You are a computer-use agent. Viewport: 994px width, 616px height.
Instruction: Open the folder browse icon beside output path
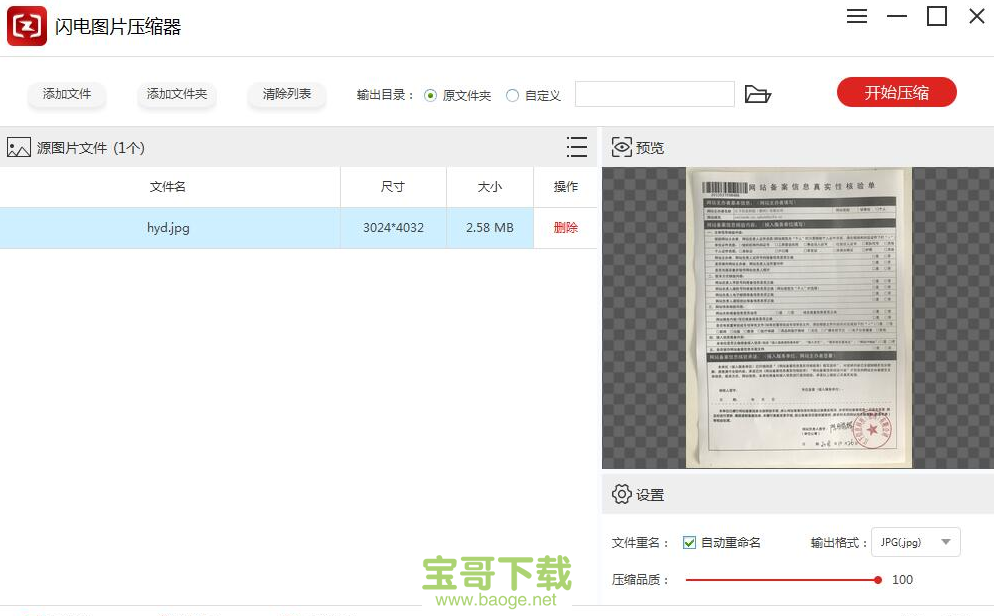759,93
